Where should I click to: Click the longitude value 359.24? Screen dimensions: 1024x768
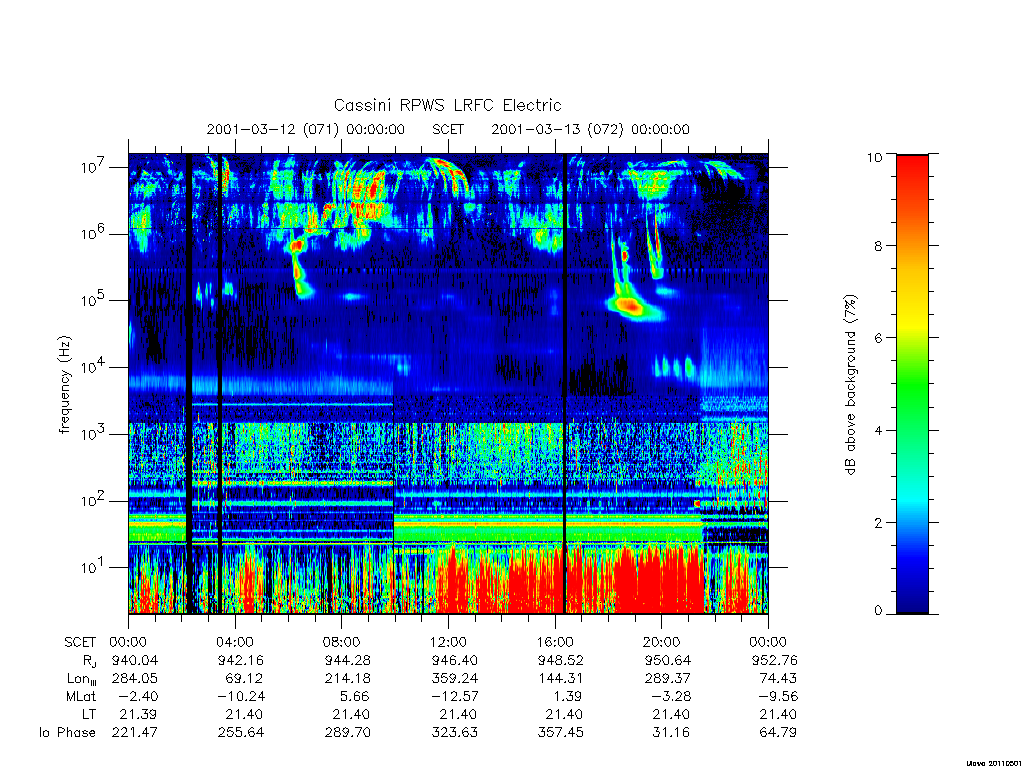pyautogui.click(x=455, y=679)
